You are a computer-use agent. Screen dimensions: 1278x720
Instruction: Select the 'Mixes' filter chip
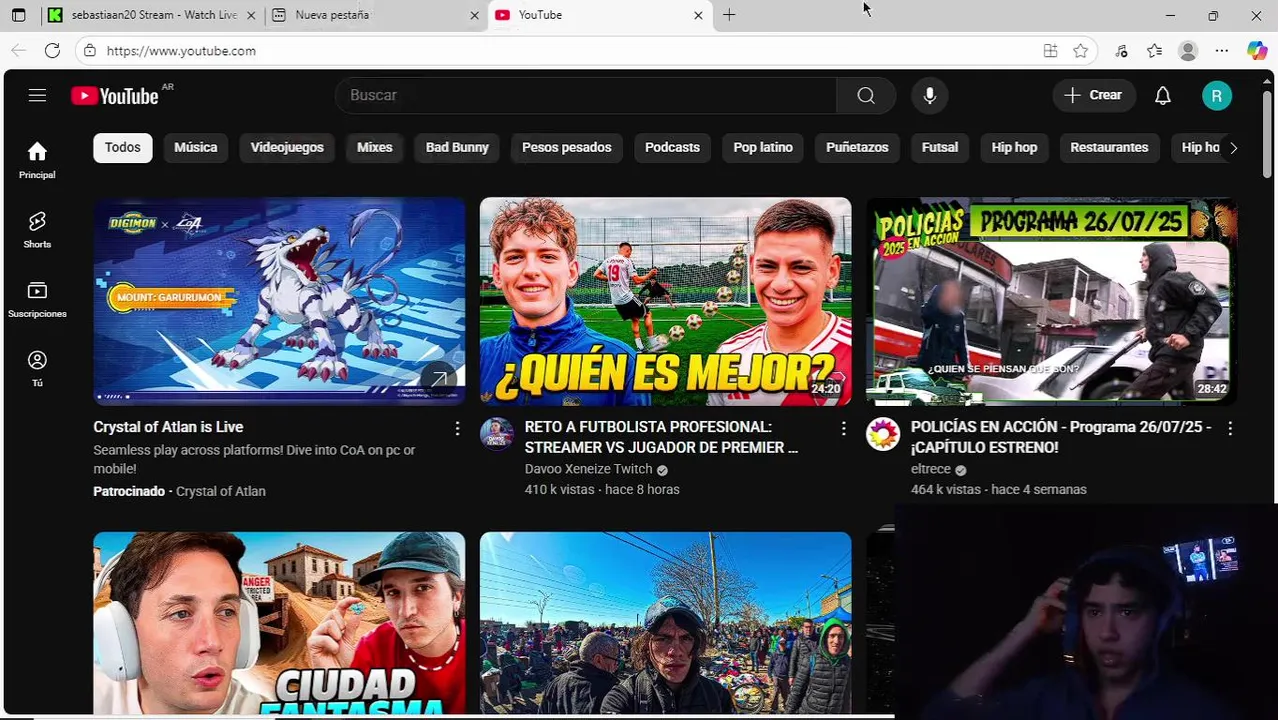375,147
